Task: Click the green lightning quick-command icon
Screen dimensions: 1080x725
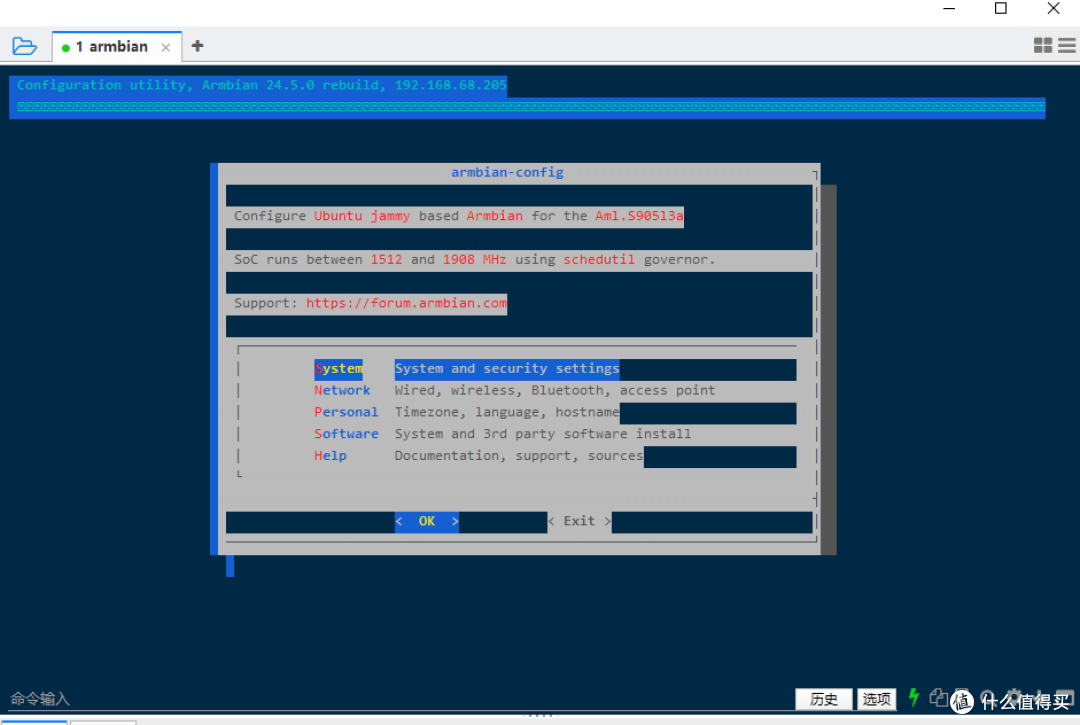Action: (x=914, y=697)
